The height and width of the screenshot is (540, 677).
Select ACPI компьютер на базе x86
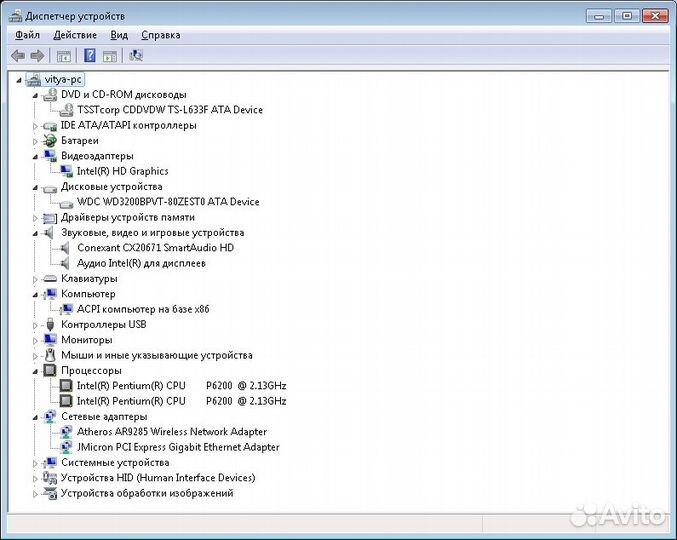tap(143, 309)
